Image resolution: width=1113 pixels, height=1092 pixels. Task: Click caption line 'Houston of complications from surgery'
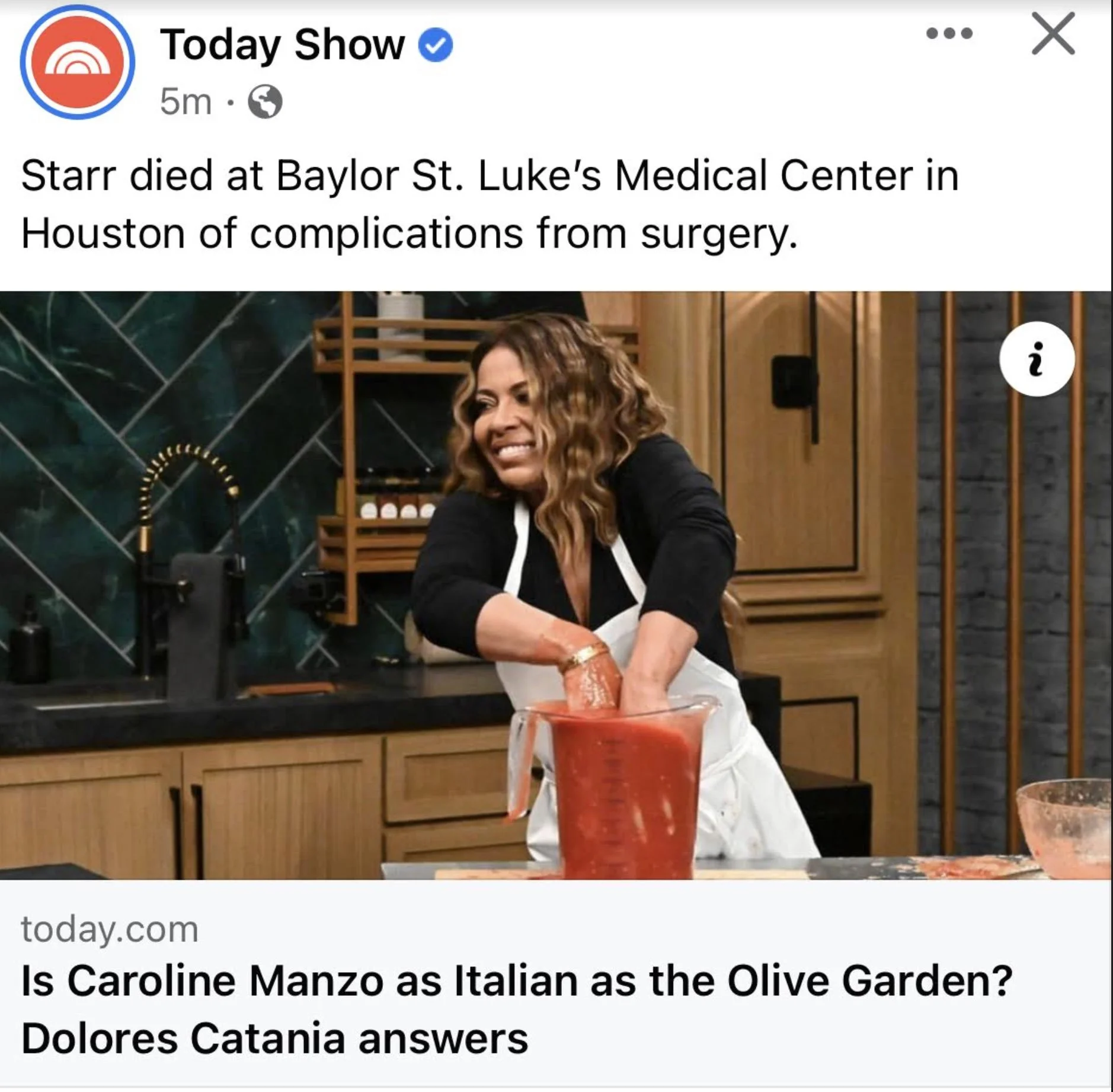click(409, 234)
